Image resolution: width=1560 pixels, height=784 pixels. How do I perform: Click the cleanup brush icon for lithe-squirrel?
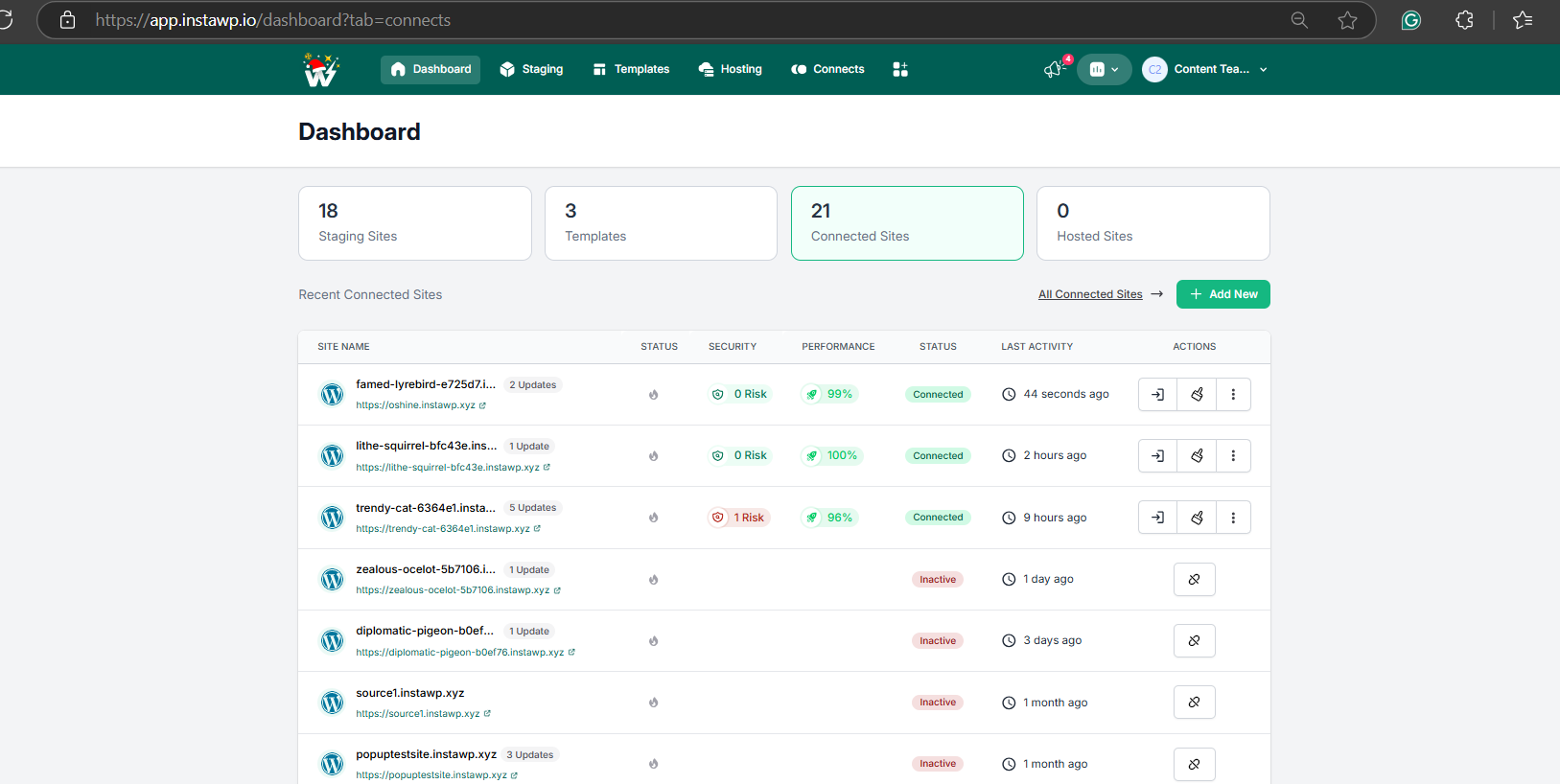point(1197,455)
